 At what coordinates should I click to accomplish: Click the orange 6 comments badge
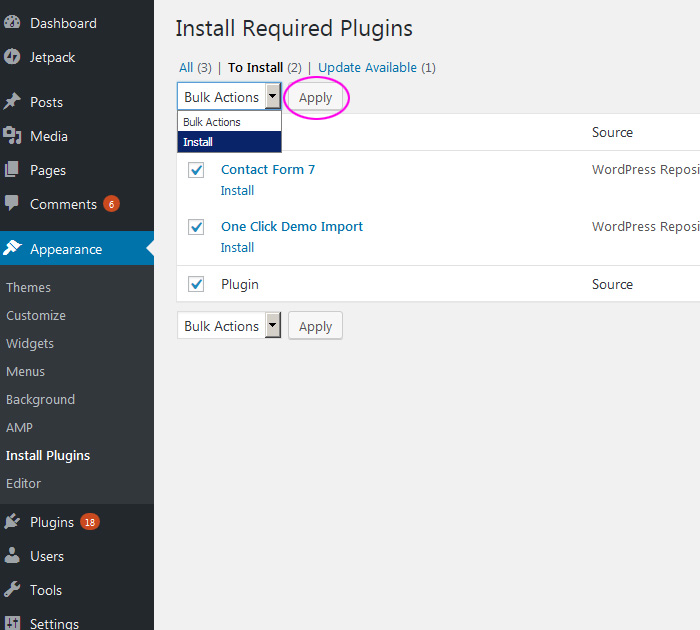pyautogui.click(x=112, y=204)
